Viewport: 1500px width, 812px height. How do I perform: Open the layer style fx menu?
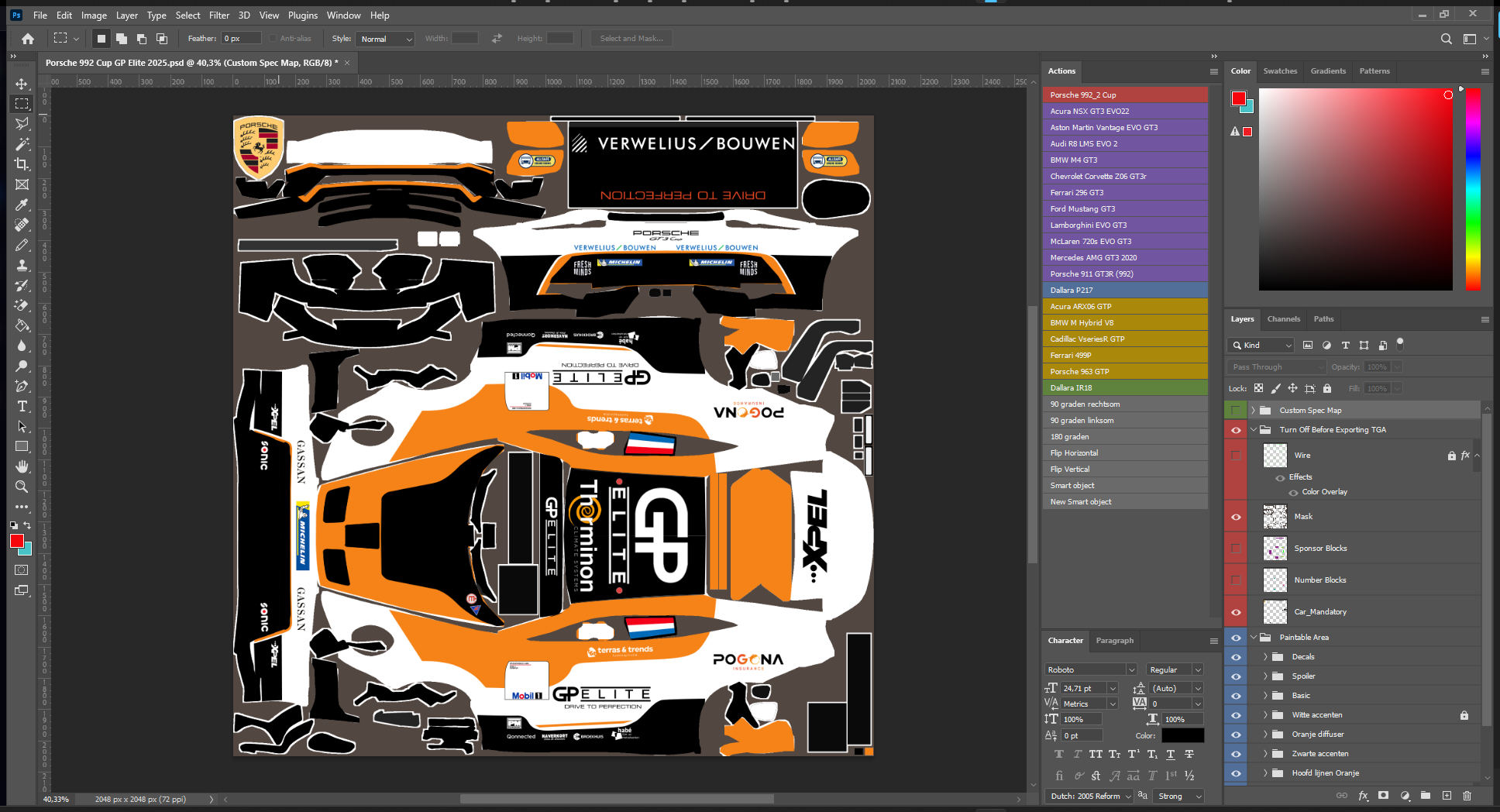1363,796
